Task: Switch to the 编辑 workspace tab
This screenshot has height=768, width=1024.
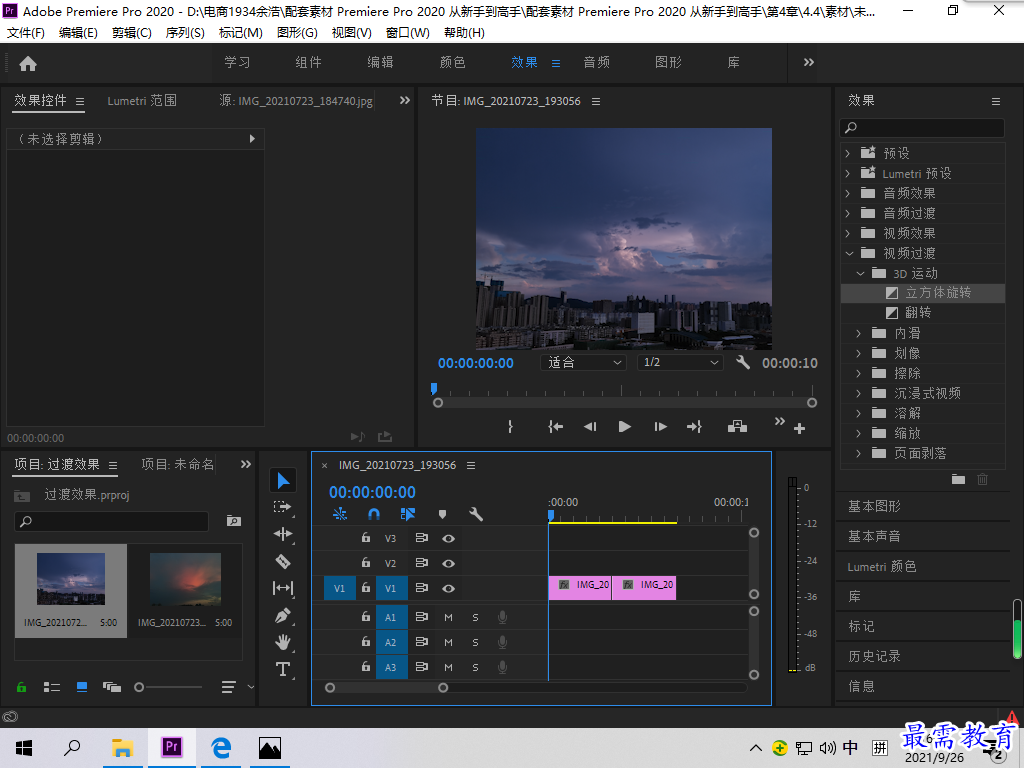Action: click(380, 62)
